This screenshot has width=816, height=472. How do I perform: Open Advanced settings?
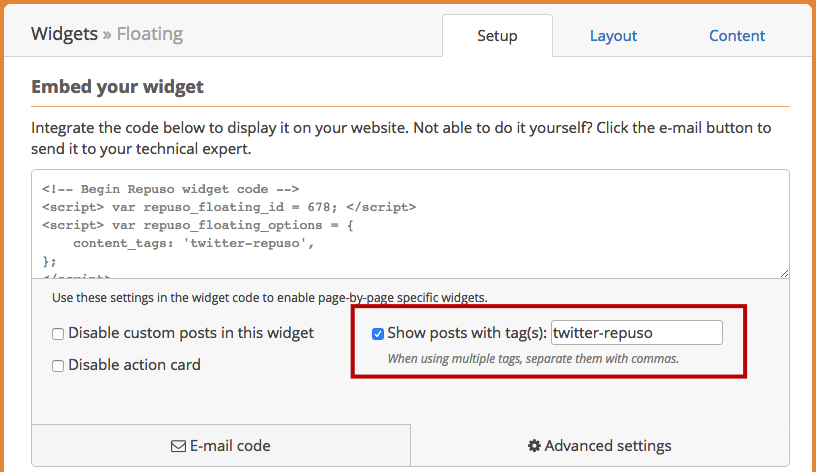(x=600, y=445)
